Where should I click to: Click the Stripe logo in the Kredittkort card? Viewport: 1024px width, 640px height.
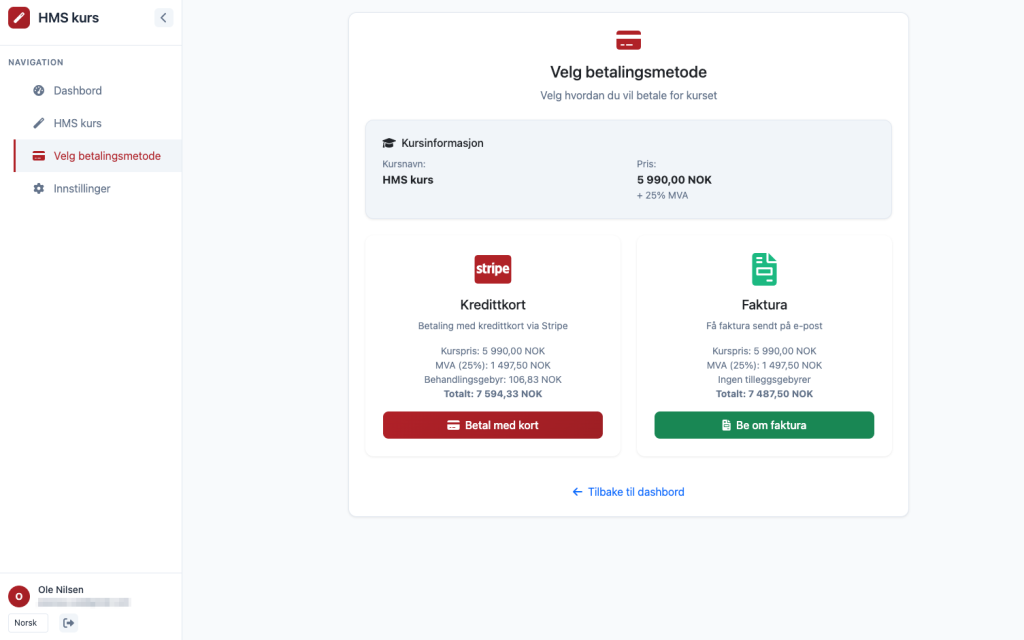click(x=492, y=269)
